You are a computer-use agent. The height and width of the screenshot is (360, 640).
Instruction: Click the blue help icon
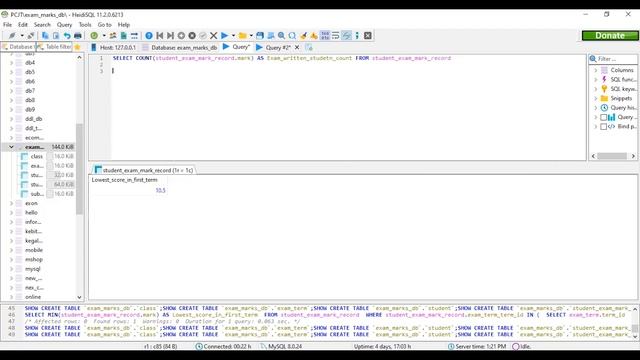click(149, 36)
